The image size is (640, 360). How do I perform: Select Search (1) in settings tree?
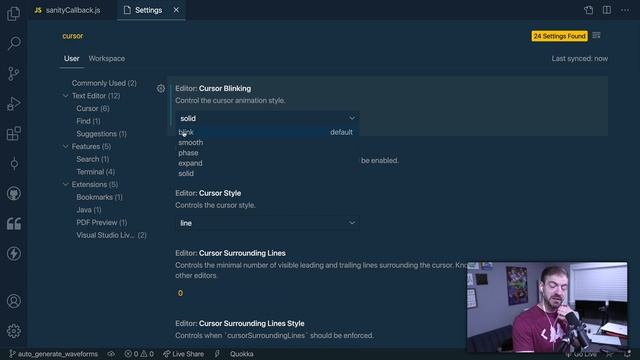[x=93, y=159]
